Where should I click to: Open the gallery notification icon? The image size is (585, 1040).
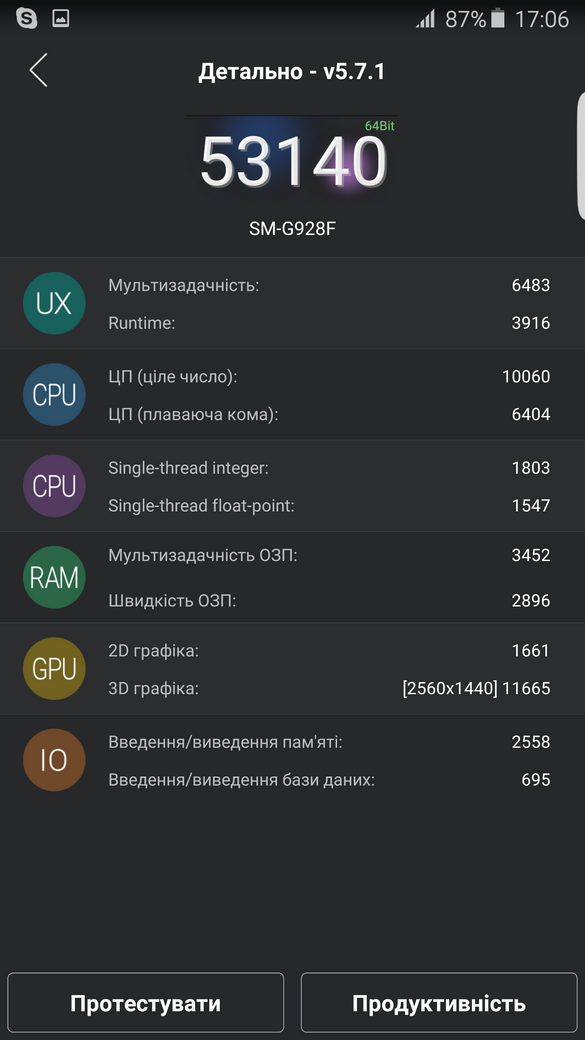point(60,17)
